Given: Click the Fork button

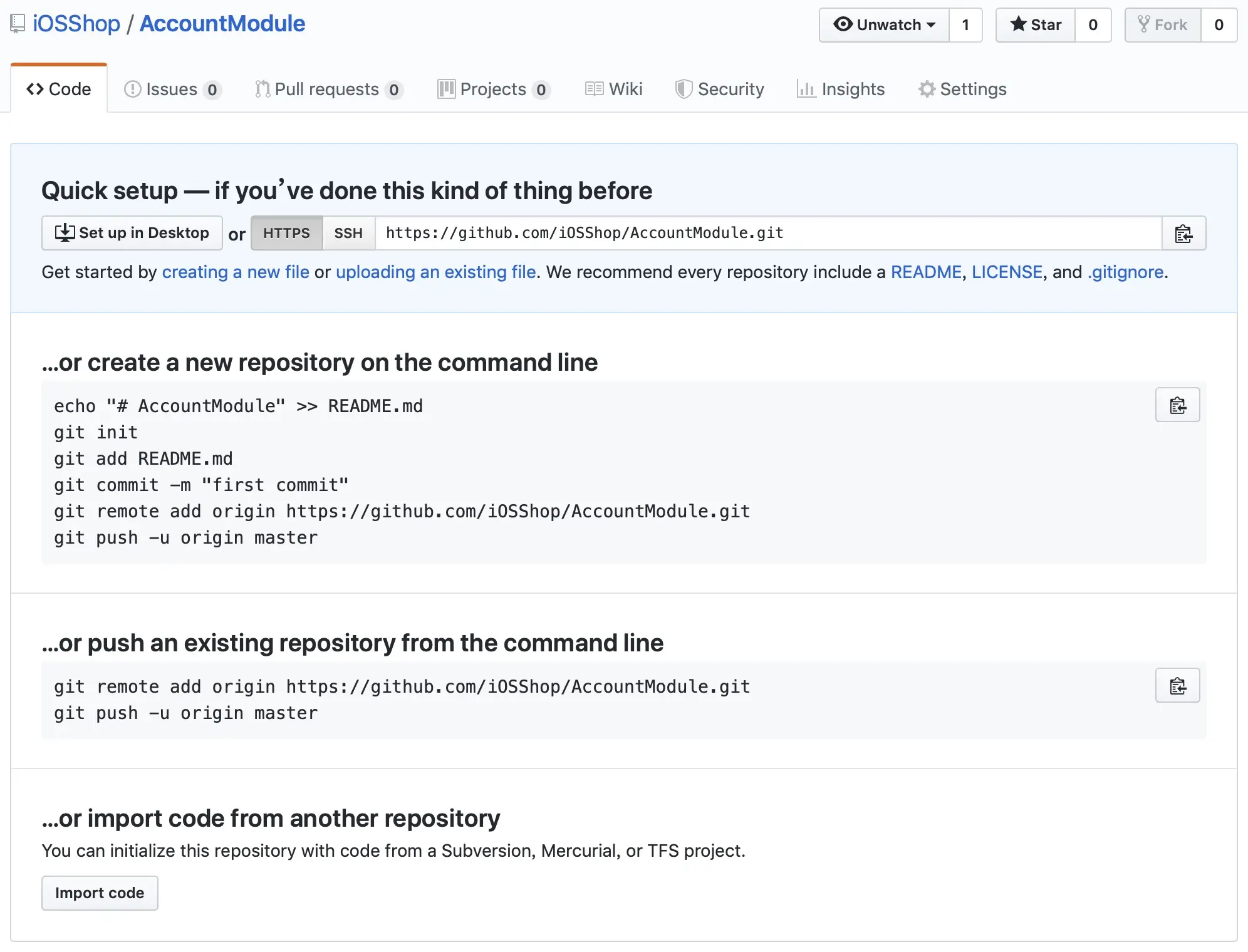Looking at the screenshot, I should click(x=1163, y=25).
